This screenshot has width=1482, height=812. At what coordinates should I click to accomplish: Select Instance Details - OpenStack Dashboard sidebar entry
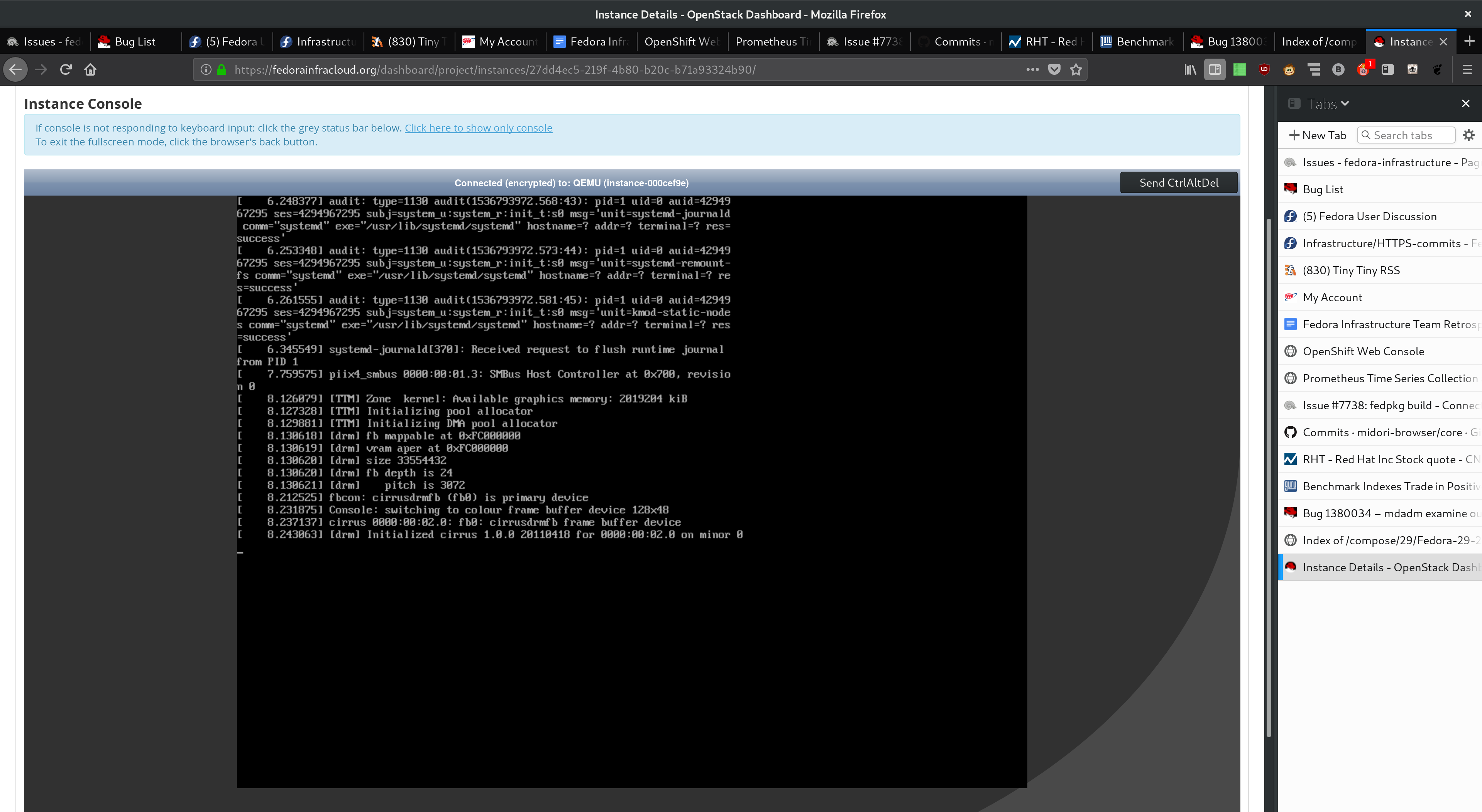(x=1380, y=567)
